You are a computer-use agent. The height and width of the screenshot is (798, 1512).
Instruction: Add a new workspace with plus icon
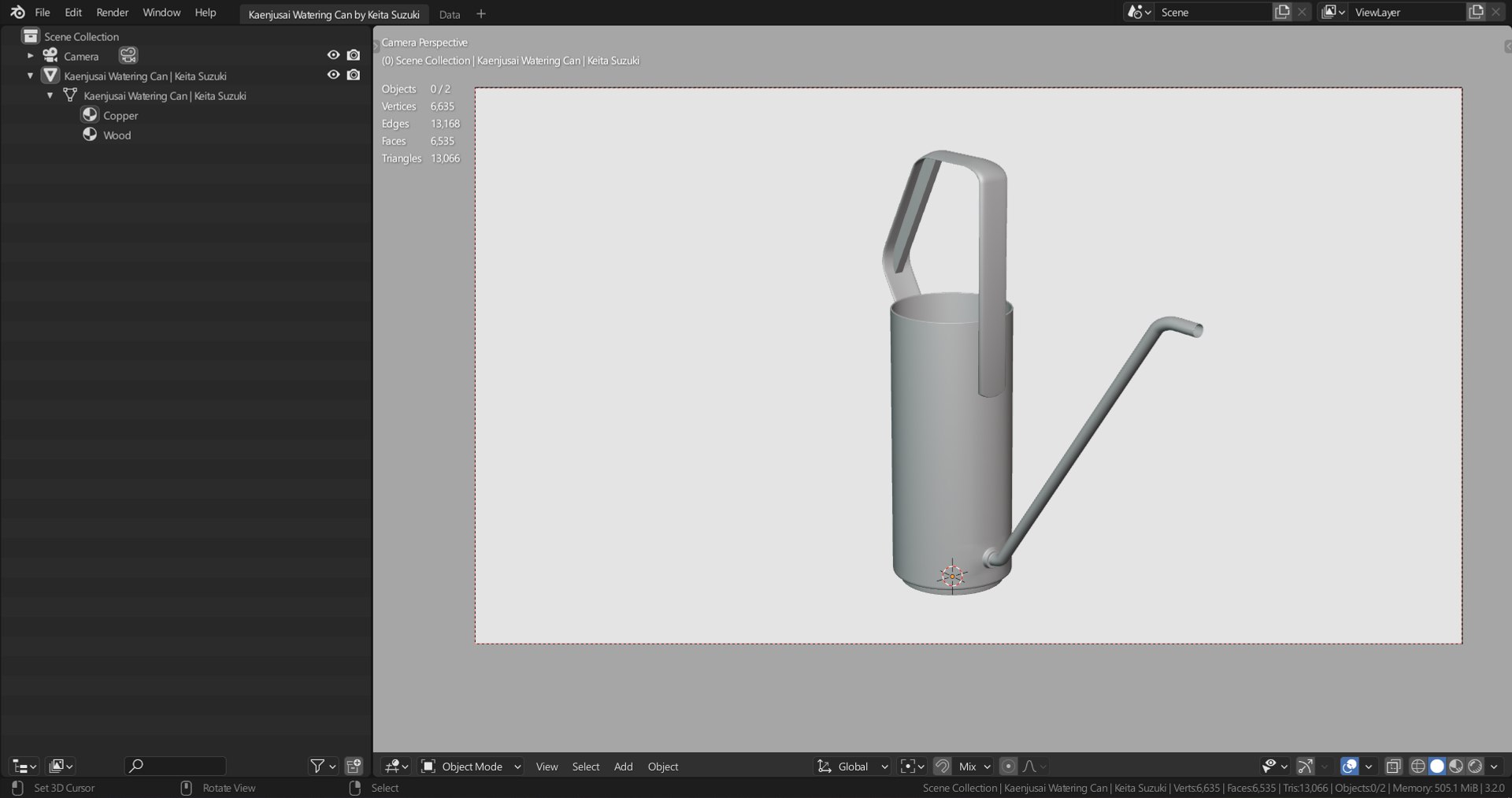(481, 14)
